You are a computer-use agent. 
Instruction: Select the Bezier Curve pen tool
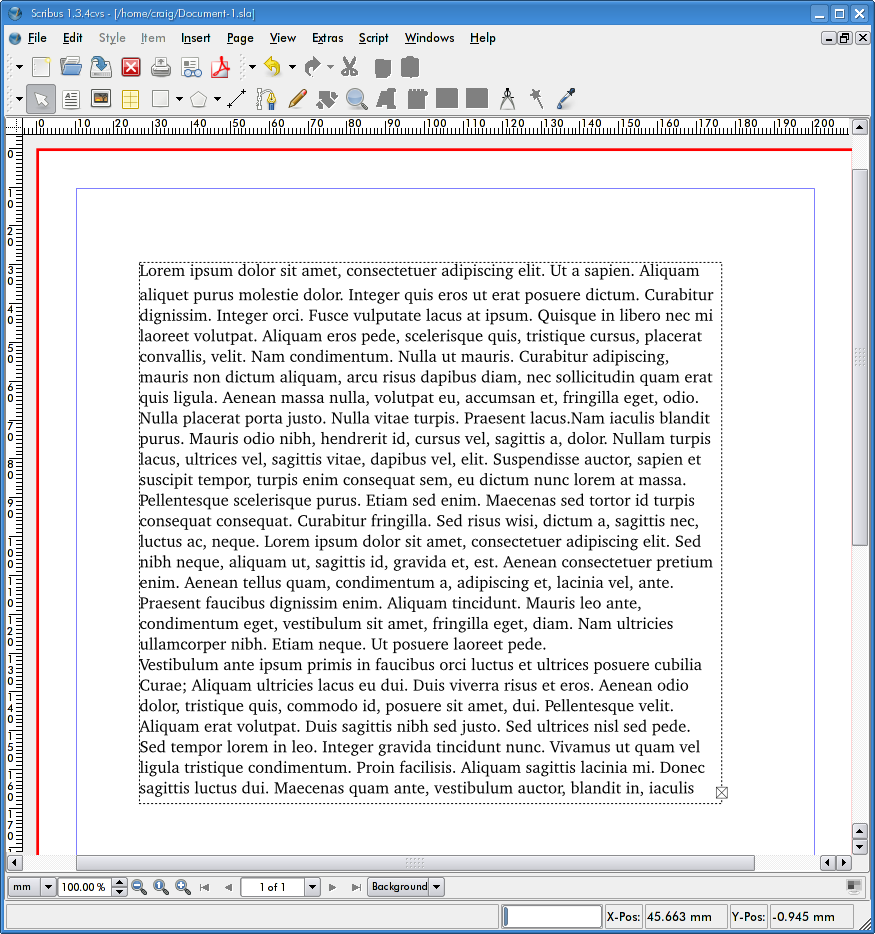(x=266, y=99)
